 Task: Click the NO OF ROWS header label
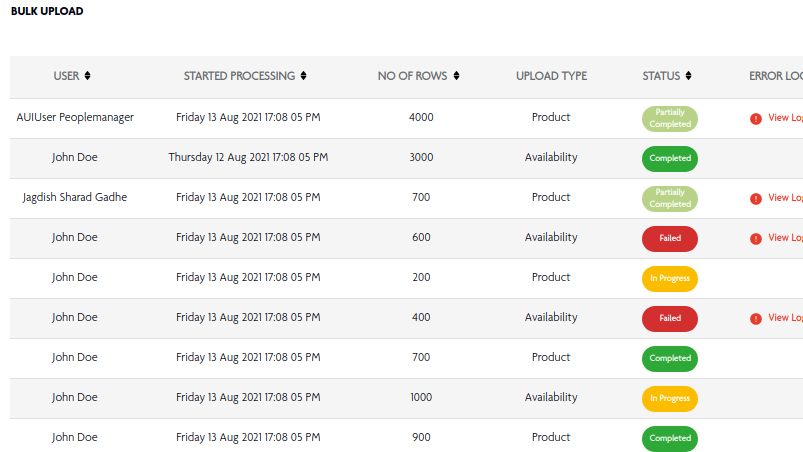point(412,76)
